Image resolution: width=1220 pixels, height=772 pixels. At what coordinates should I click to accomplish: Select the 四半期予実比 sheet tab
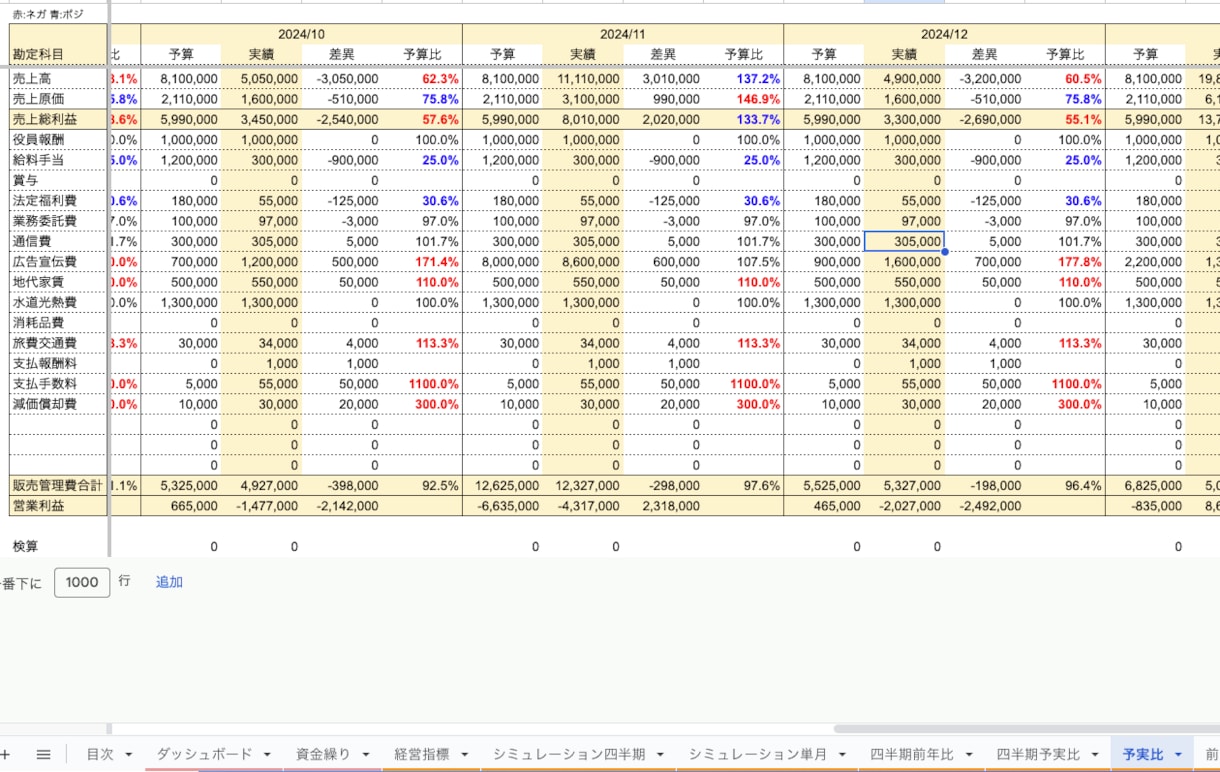(1038, 755)
